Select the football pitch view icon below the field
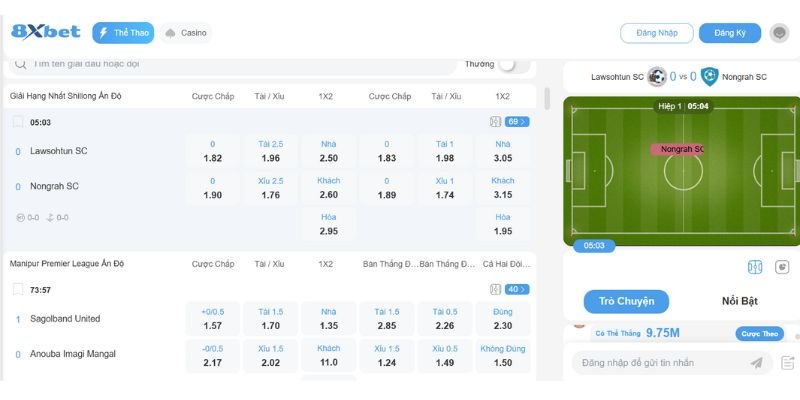The height and width of the screenshot is (400, 800). pos(755,268)
